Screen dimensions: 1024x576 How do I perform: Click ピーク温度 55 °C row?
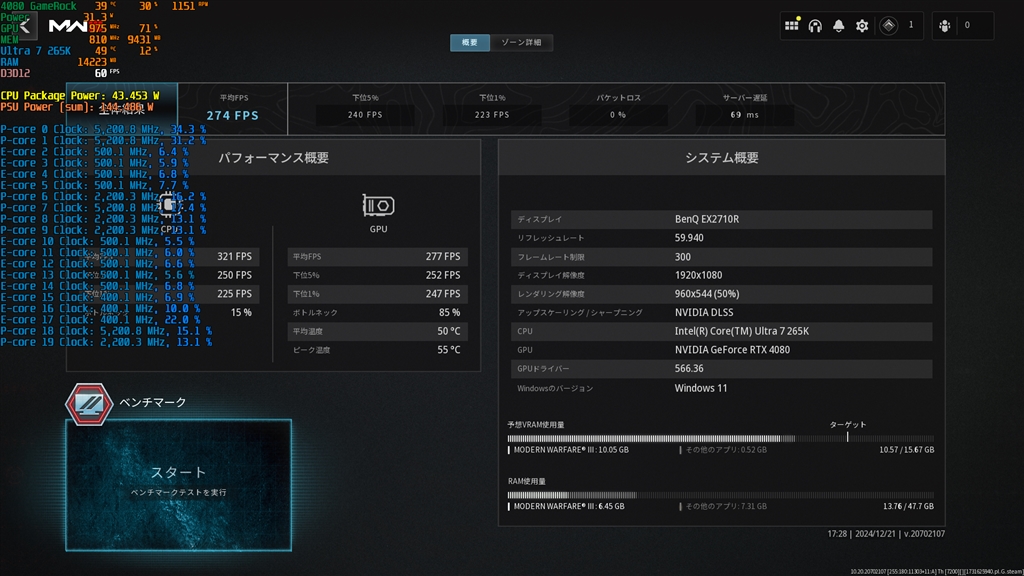[x=377, y=350]
